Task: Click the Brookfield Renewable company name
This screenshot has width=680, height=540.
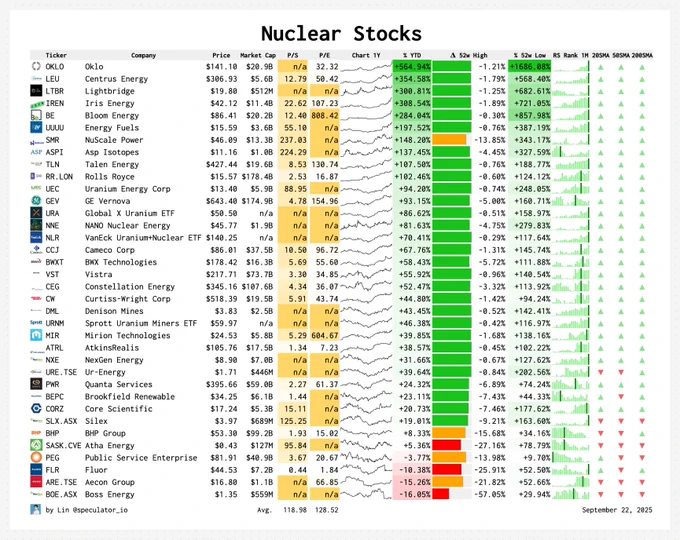Action: coord(130,396)
